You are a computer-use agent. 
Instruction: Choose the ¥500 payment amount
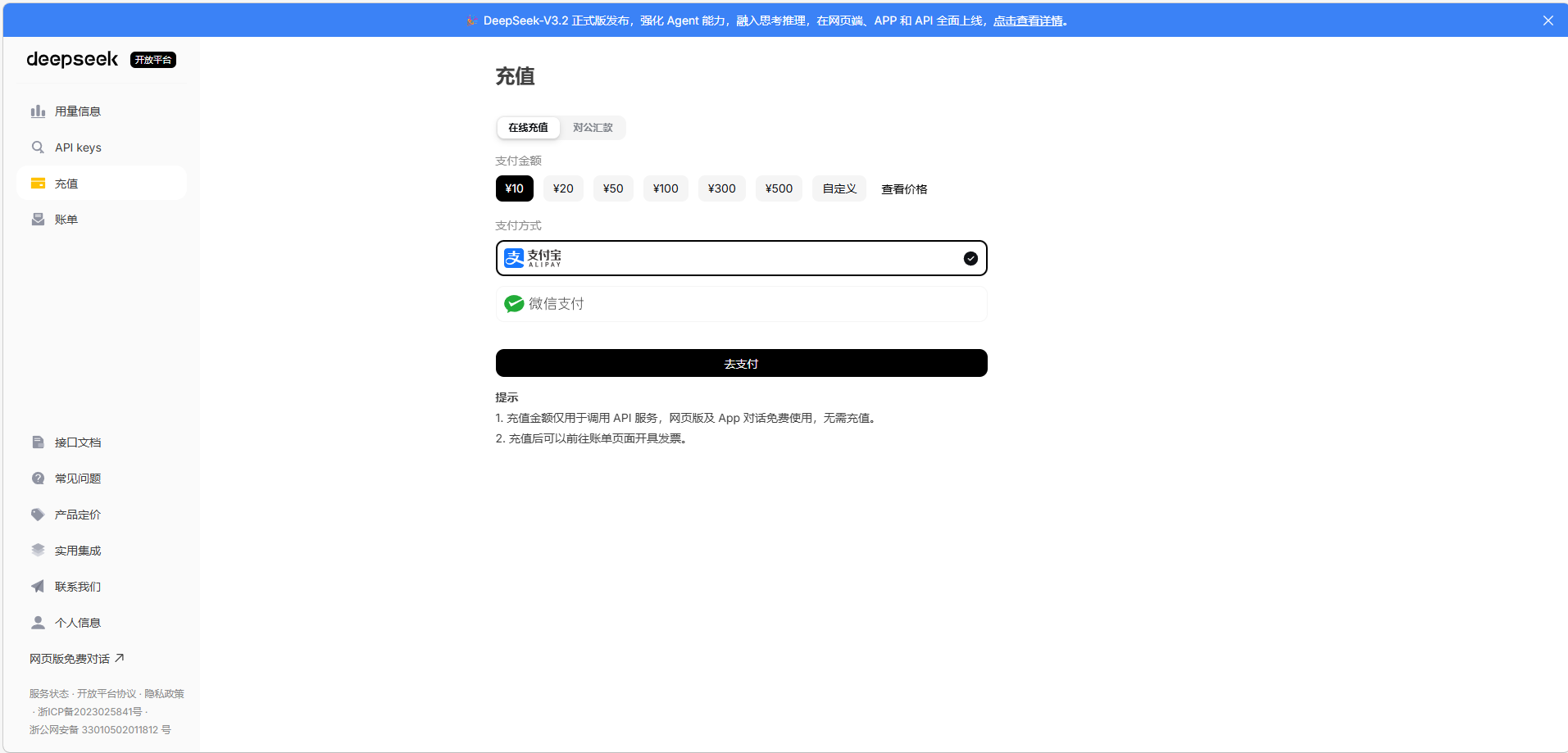pos(779,188)
